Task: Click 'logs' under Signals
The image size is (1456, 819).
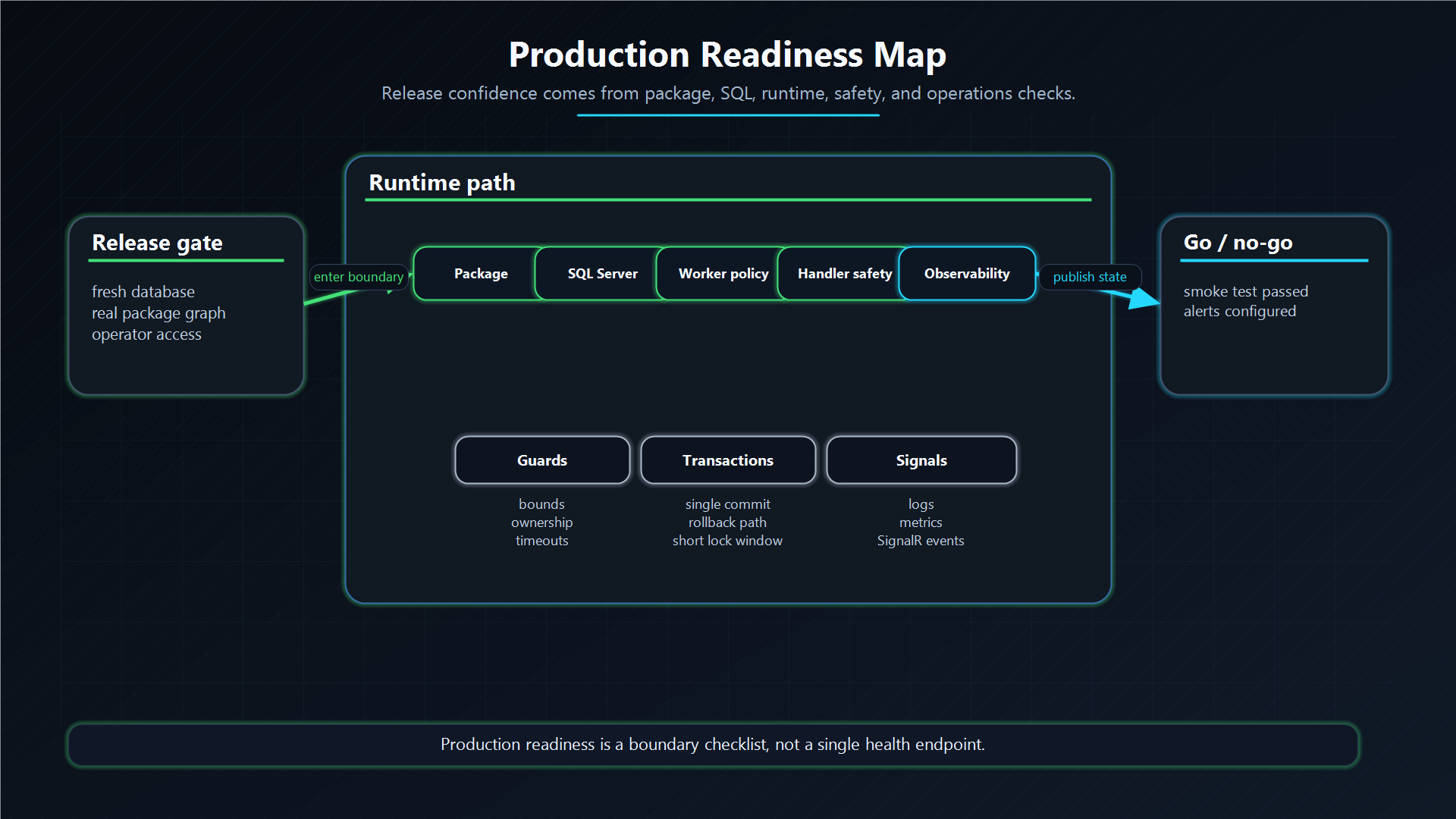Action: click(921, 504)
